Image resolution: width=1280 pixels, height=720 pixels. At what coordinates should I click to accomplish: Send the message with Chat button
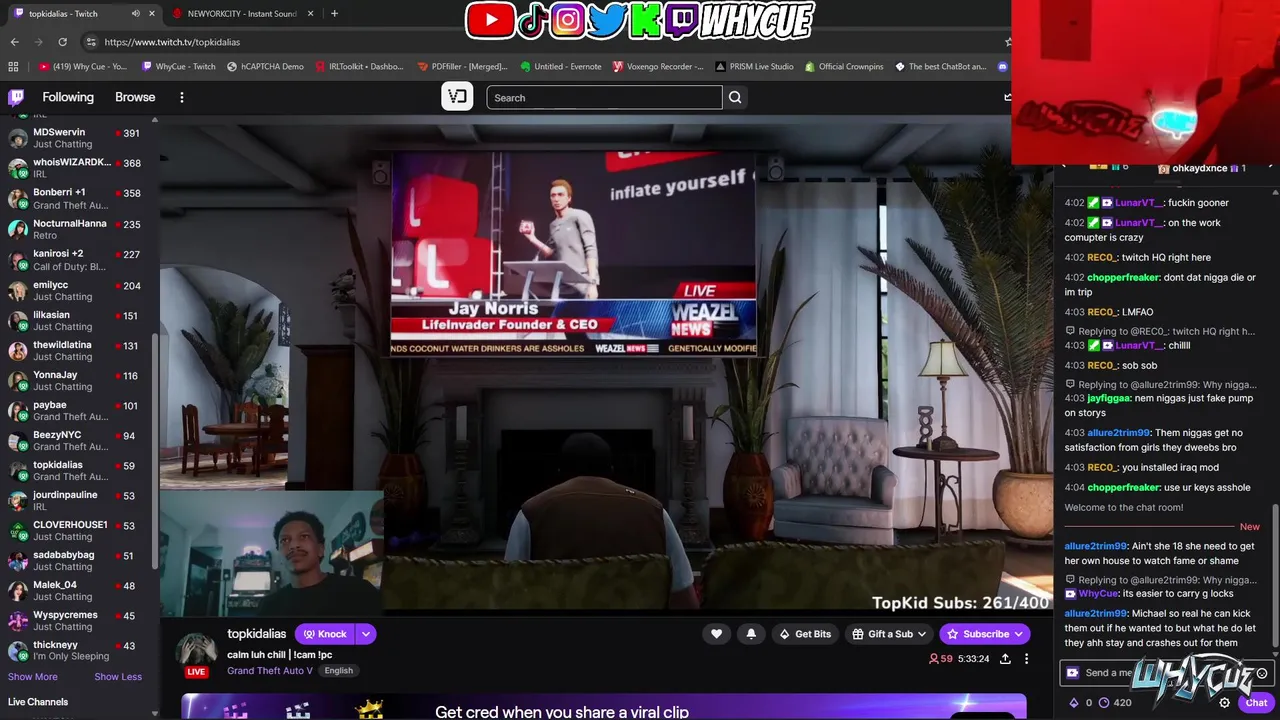tap(1256, 703)
